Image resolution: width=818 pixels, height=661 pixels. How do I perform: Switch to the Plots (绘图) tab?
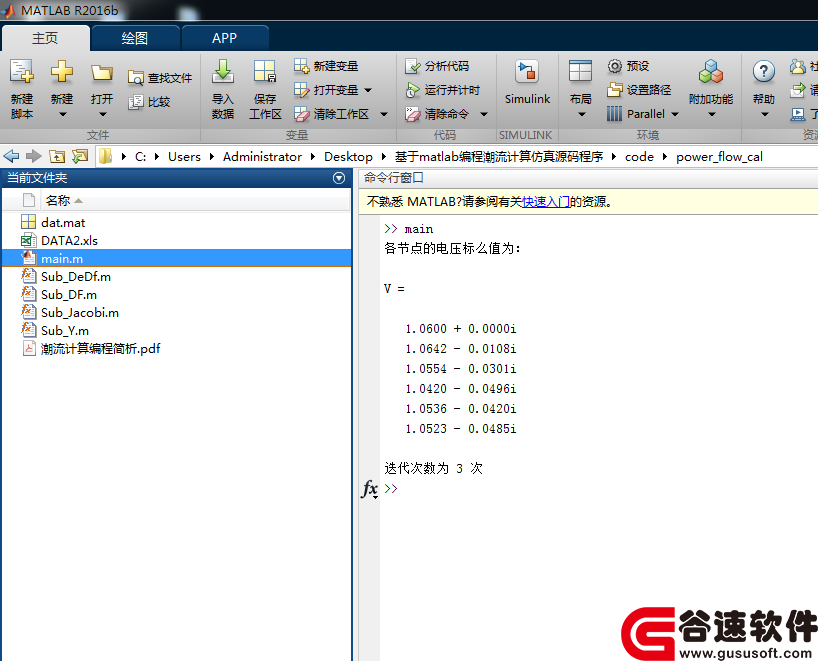coord(135,38)
